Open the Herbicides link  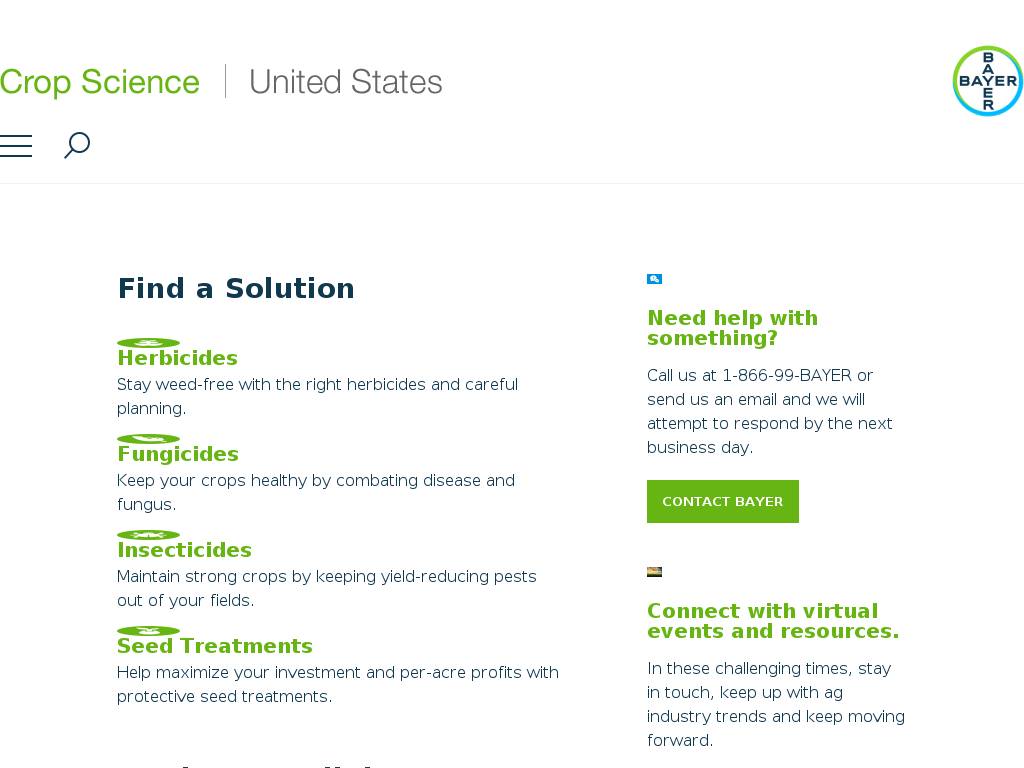pyautogui.click(x=177, y=358)
